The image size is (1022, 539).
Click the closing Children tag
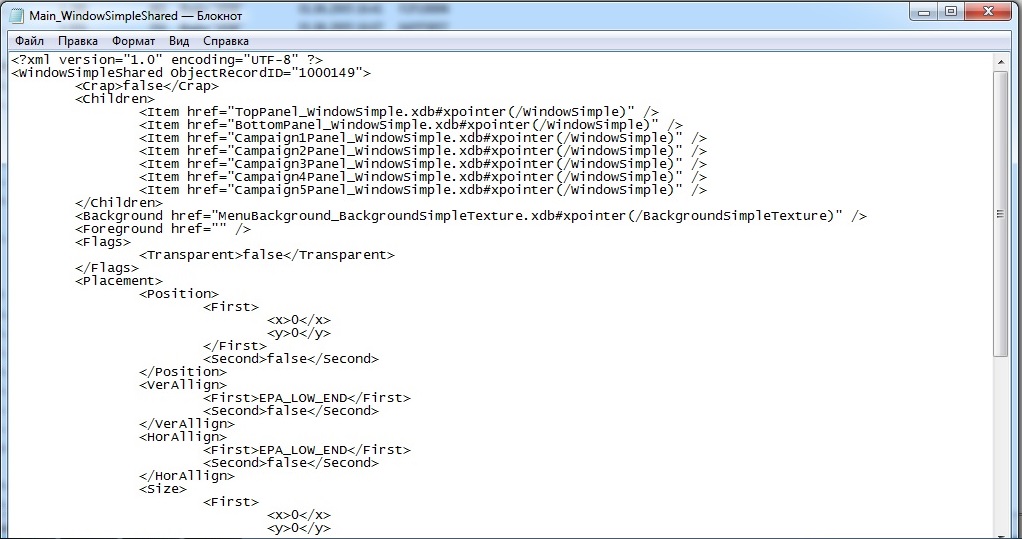[x=119, y=203]
